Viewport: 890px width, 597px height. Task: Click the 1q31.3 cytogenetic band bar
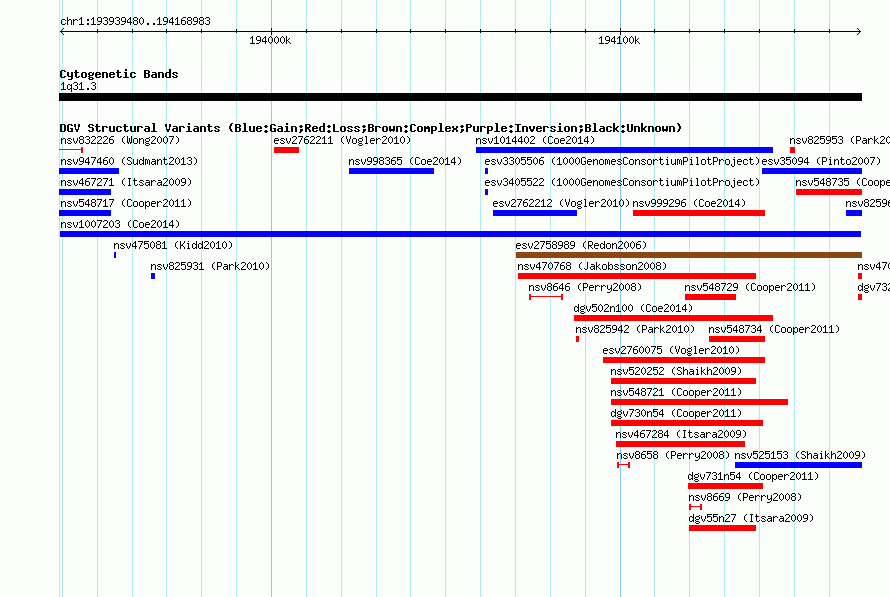click(460, 97)
